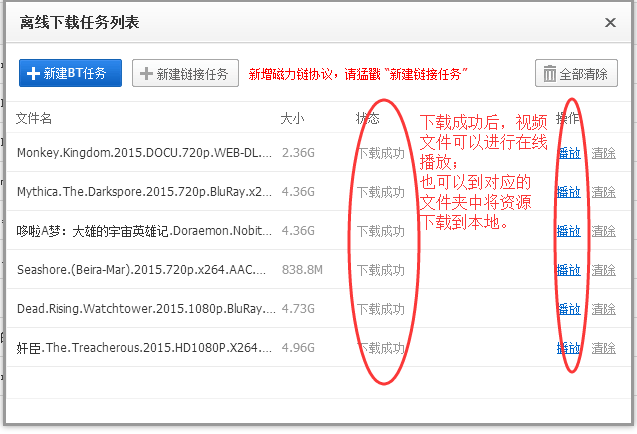Screen dimensions: 637x434
Task: Play the Monkey.Kingdom.2015 video via 播放
Action: coord(569,153)
